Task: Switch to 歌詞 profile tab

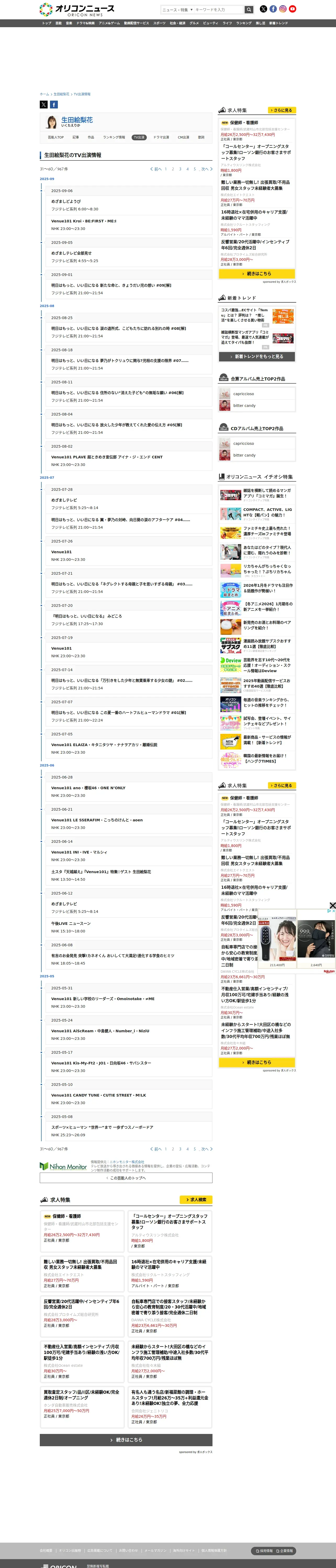Action: pyautogui.click(x=201, y=137)
